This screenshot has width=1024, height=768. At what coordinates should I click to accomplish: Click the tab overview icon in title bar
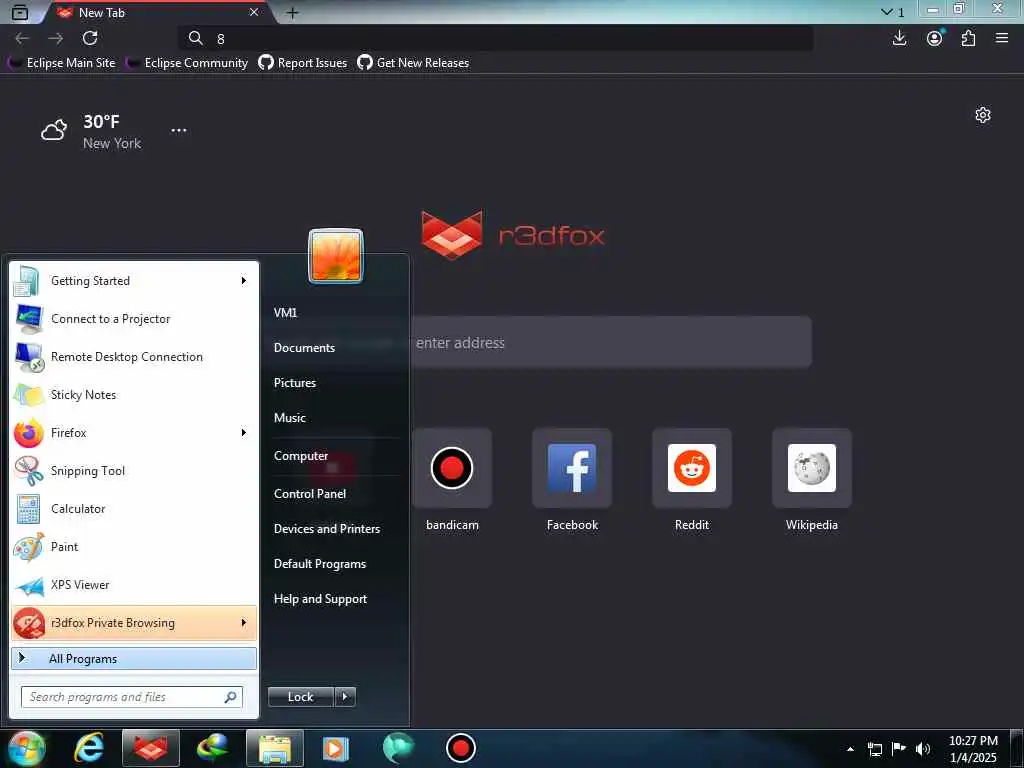pyautogui.click(x=20, y=12)
